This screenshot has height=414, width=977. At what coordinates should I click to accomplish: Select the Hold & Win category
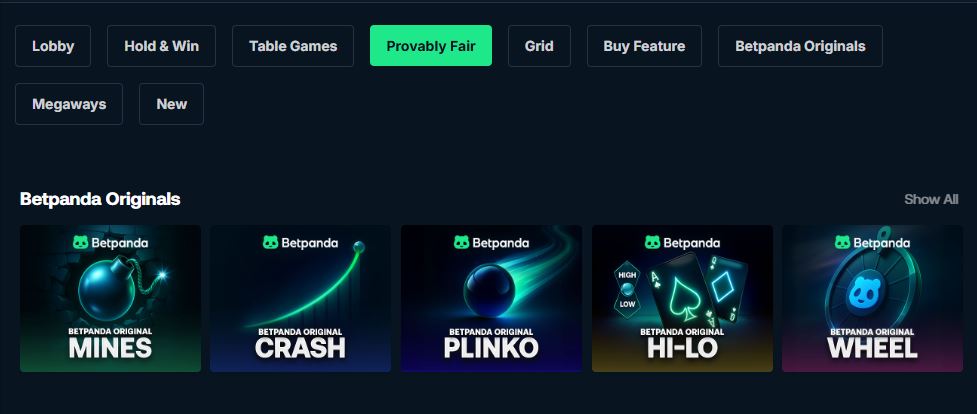point(161,46)
